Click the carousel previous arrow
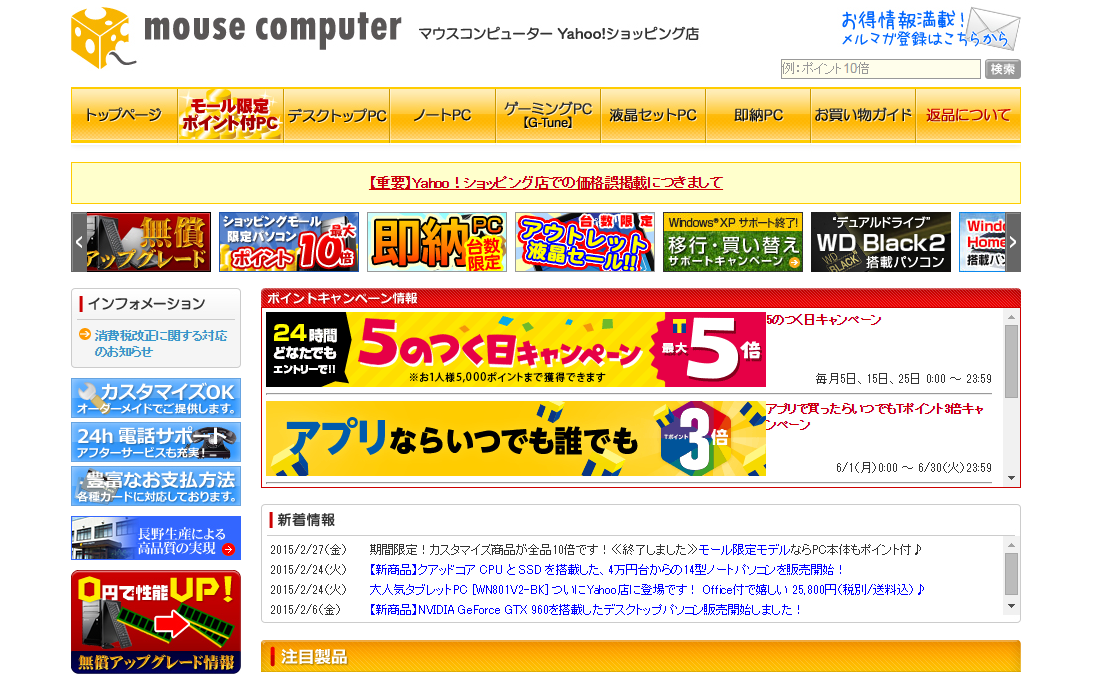This screenshot has width=1112, height=676. pos(79,242)
